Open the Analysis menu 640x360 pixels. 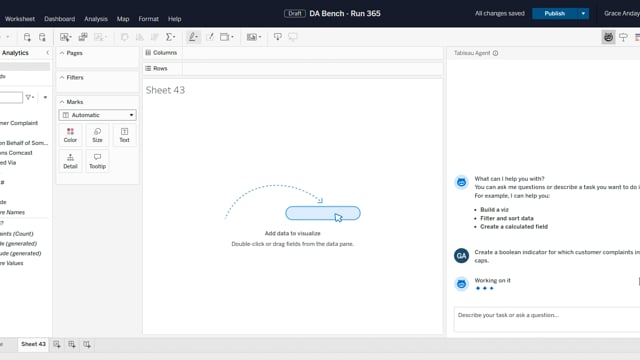(96, 19)
